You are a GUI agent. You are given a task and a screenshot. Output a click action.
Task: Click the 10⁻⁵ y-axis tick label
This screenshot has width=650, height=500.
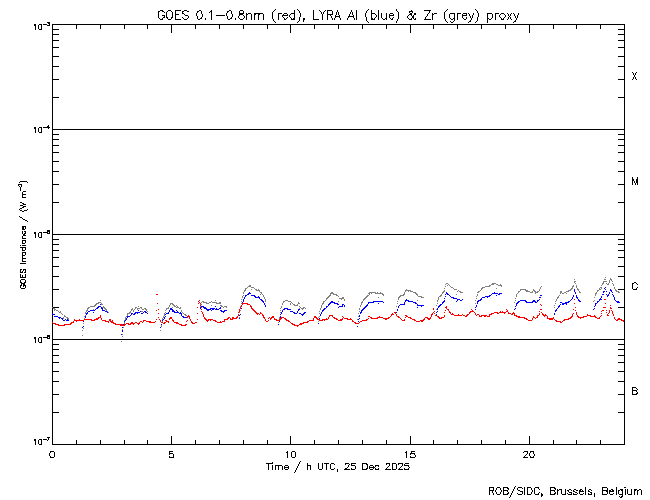[x=37, y=234]
